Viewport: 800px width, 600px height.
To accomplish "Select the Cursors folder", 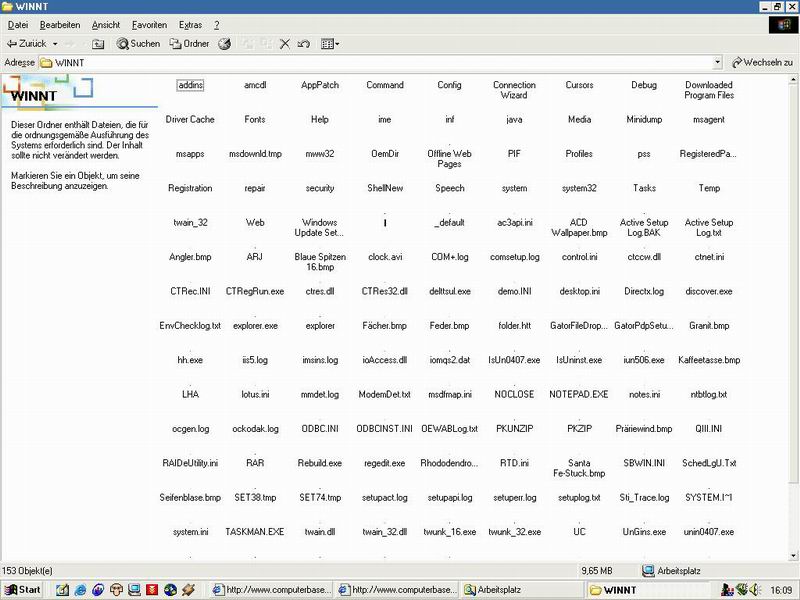I will click(579, 85).
